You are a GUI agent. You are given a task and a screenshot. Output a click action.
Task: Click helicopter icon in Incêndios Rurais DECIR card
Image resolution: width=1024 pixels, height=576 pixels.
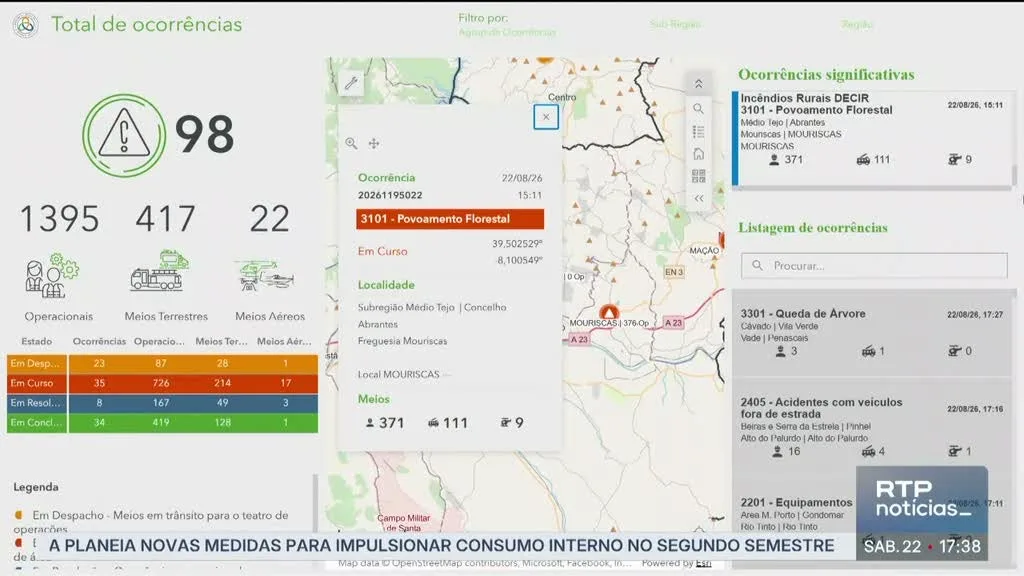[954, 159]
